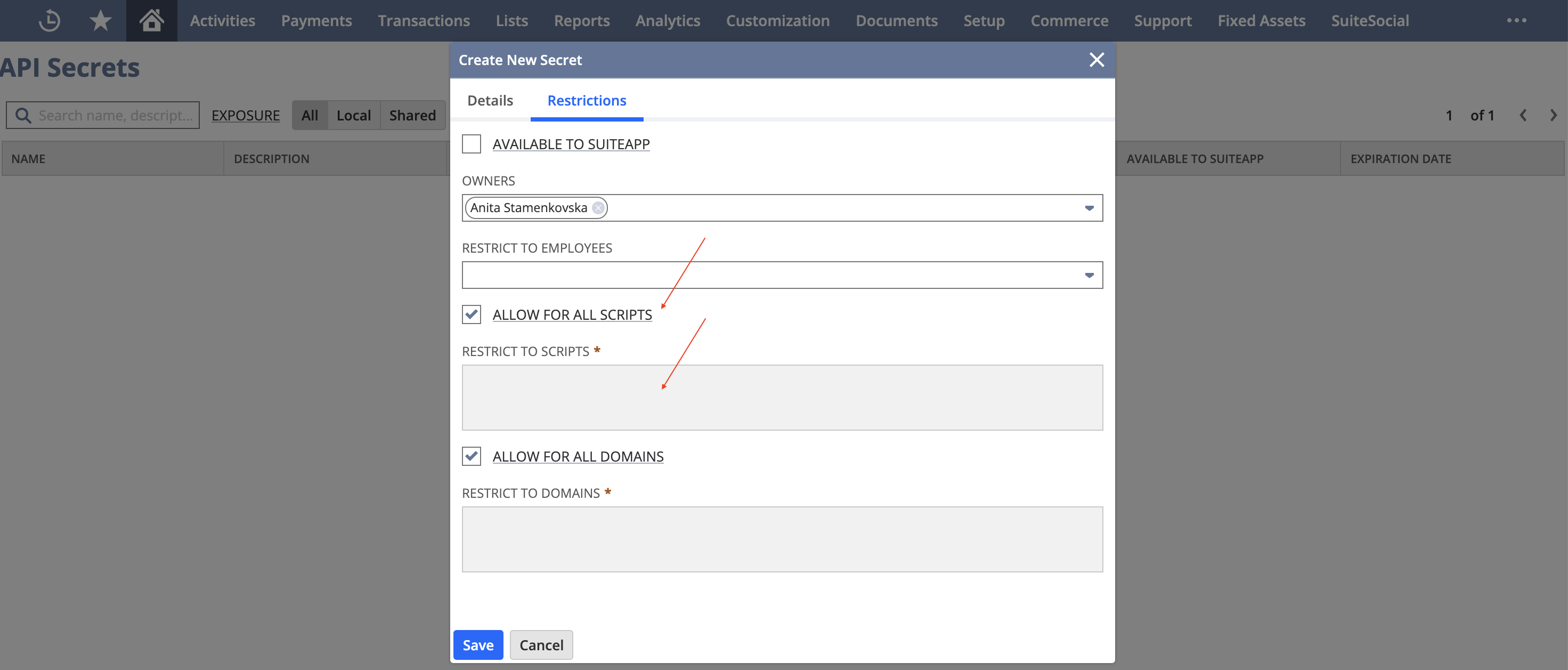Focus the search name, description field
Image resolution: width=1568 pixels, height=670 pixels.
[x=103, y=115]
